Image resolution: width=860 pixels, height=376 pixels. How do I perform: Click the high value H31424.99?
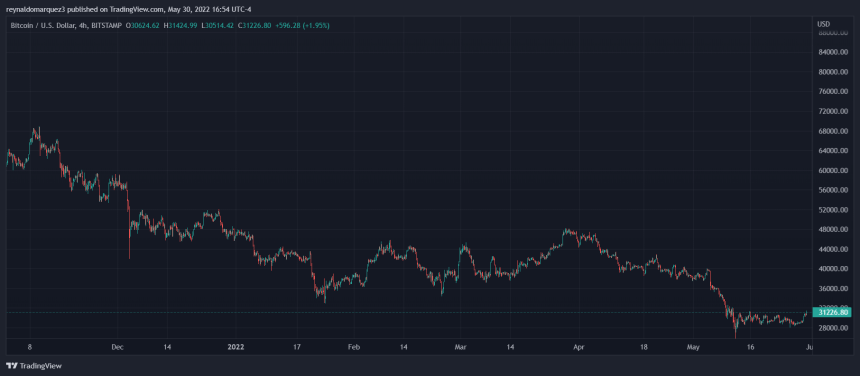(180, 25)
